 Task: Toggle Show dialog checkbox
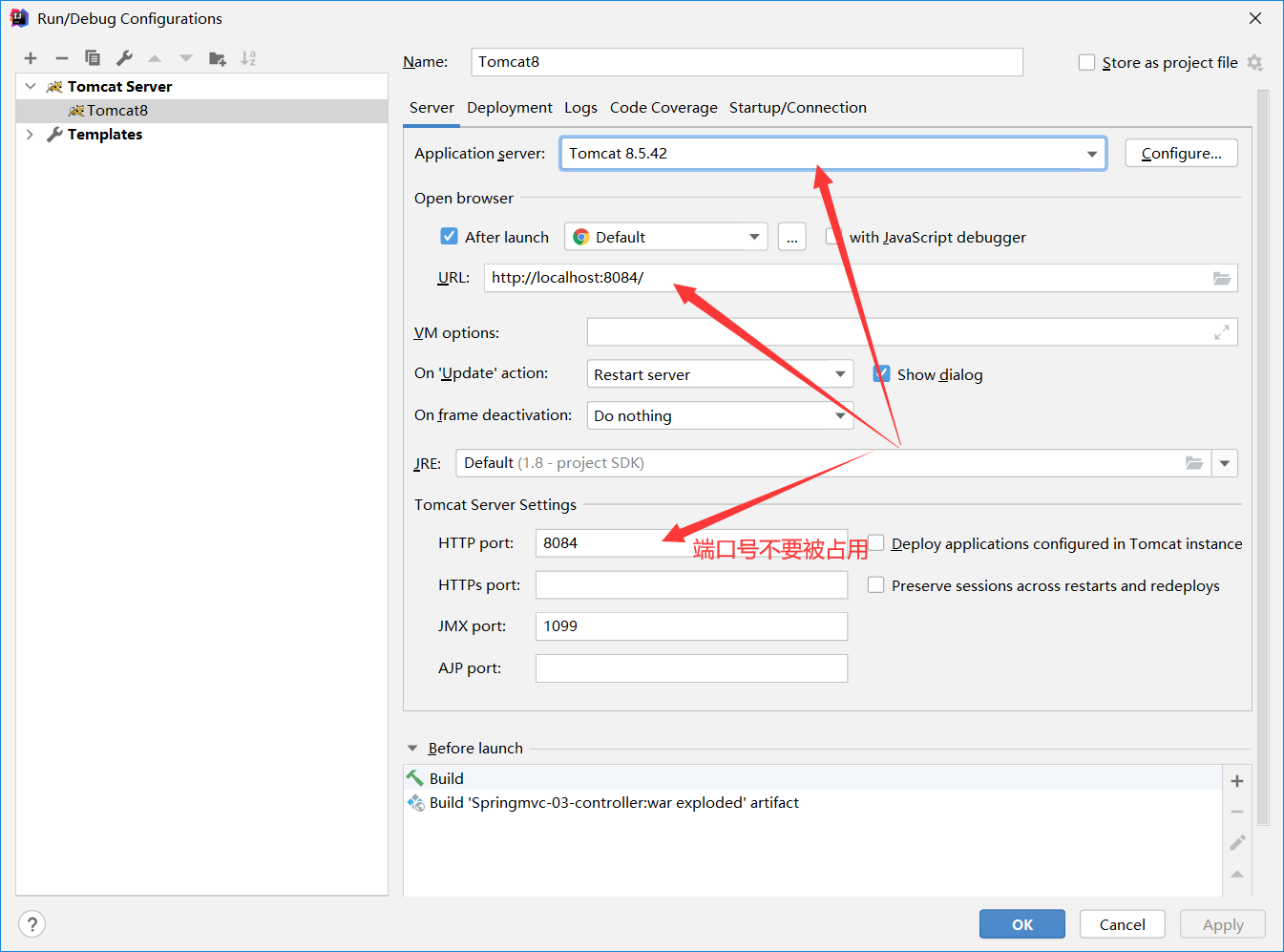point(882,373)
